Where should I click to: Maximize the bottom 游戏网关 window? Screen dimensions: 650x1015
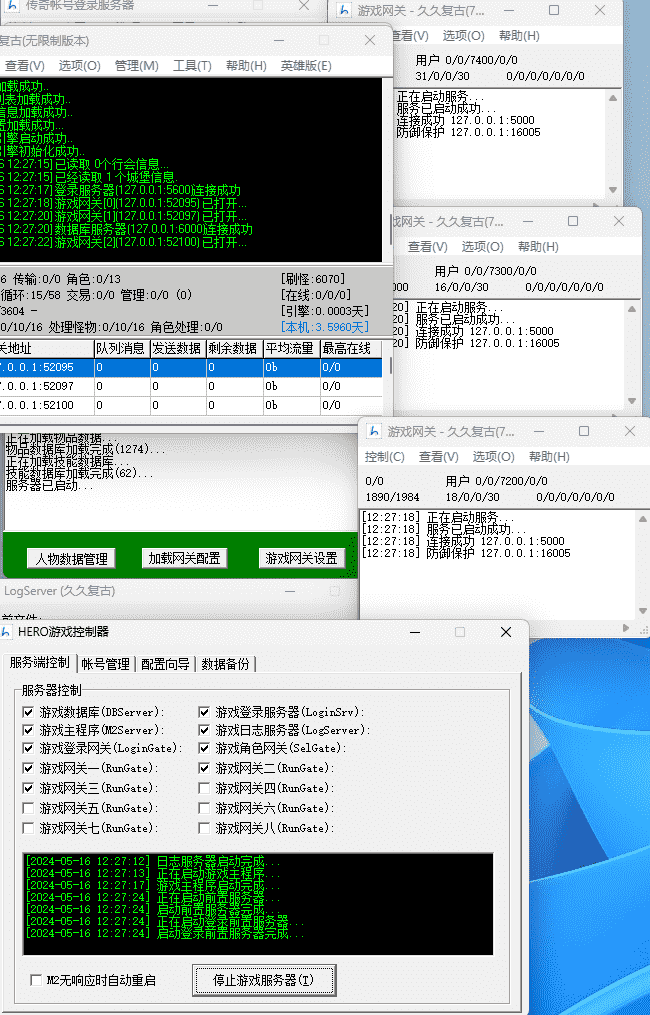click(x=585, y=431)
